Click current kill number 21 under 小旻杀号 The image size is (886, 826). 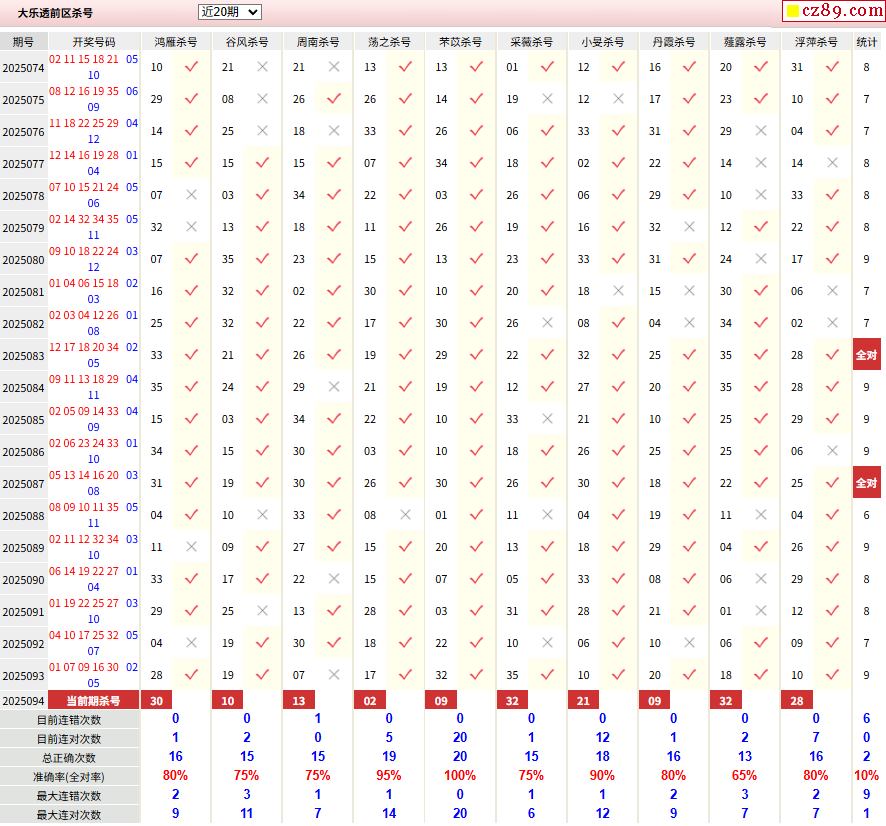[584, 701]
